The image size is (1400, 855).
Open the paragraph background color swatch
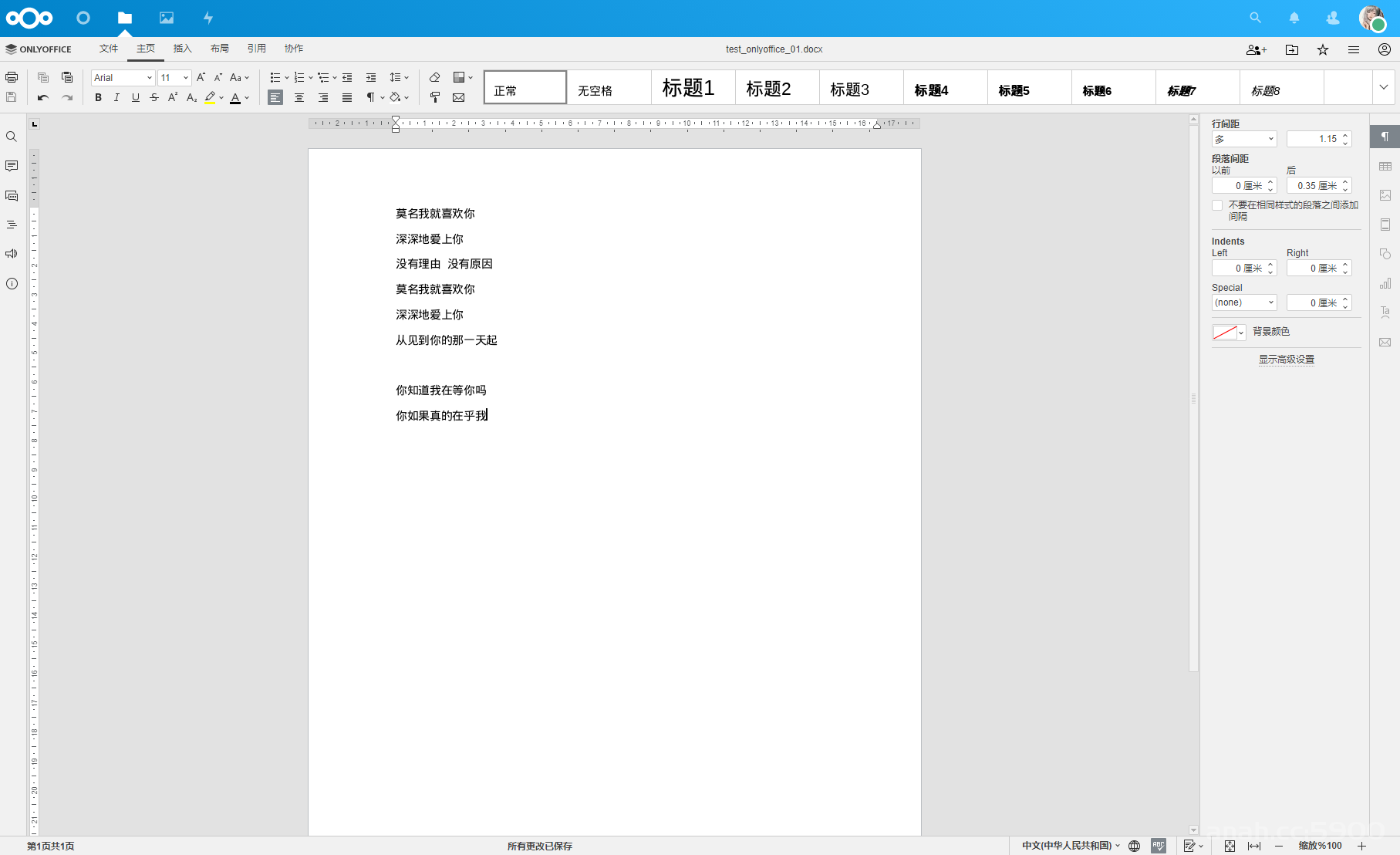(1229, 333)
